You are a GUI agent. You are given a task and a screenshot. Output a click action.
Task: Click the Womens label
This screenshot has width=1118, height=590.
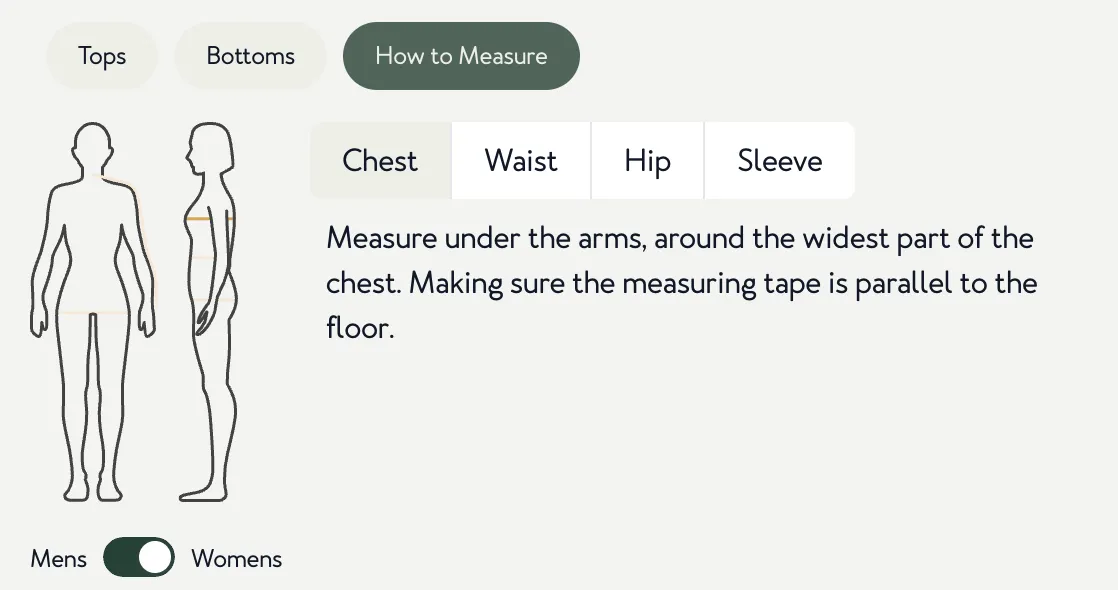(x=237, y=559)
